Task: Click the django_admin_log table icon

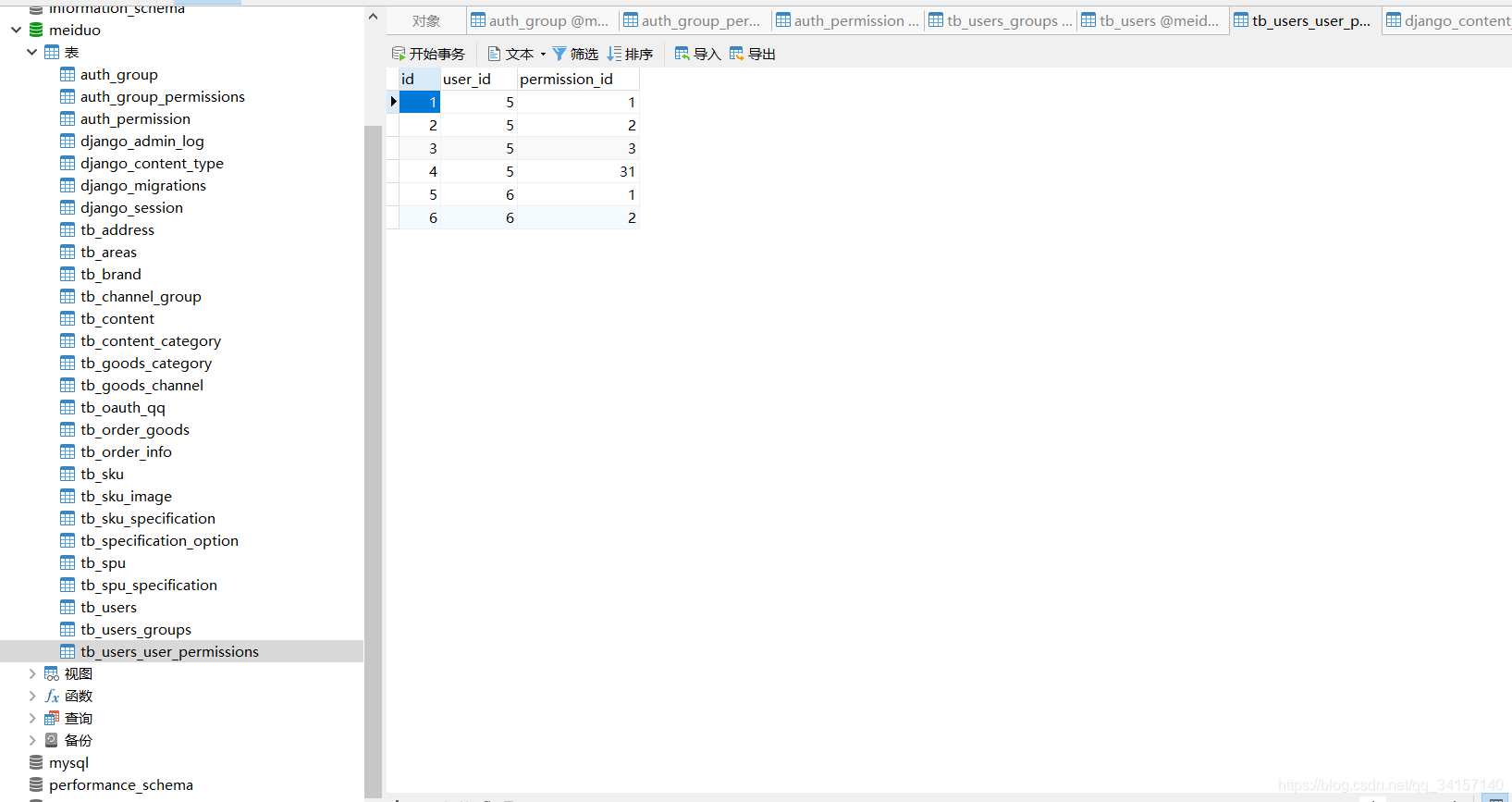Action: click(x=68, y=141)
